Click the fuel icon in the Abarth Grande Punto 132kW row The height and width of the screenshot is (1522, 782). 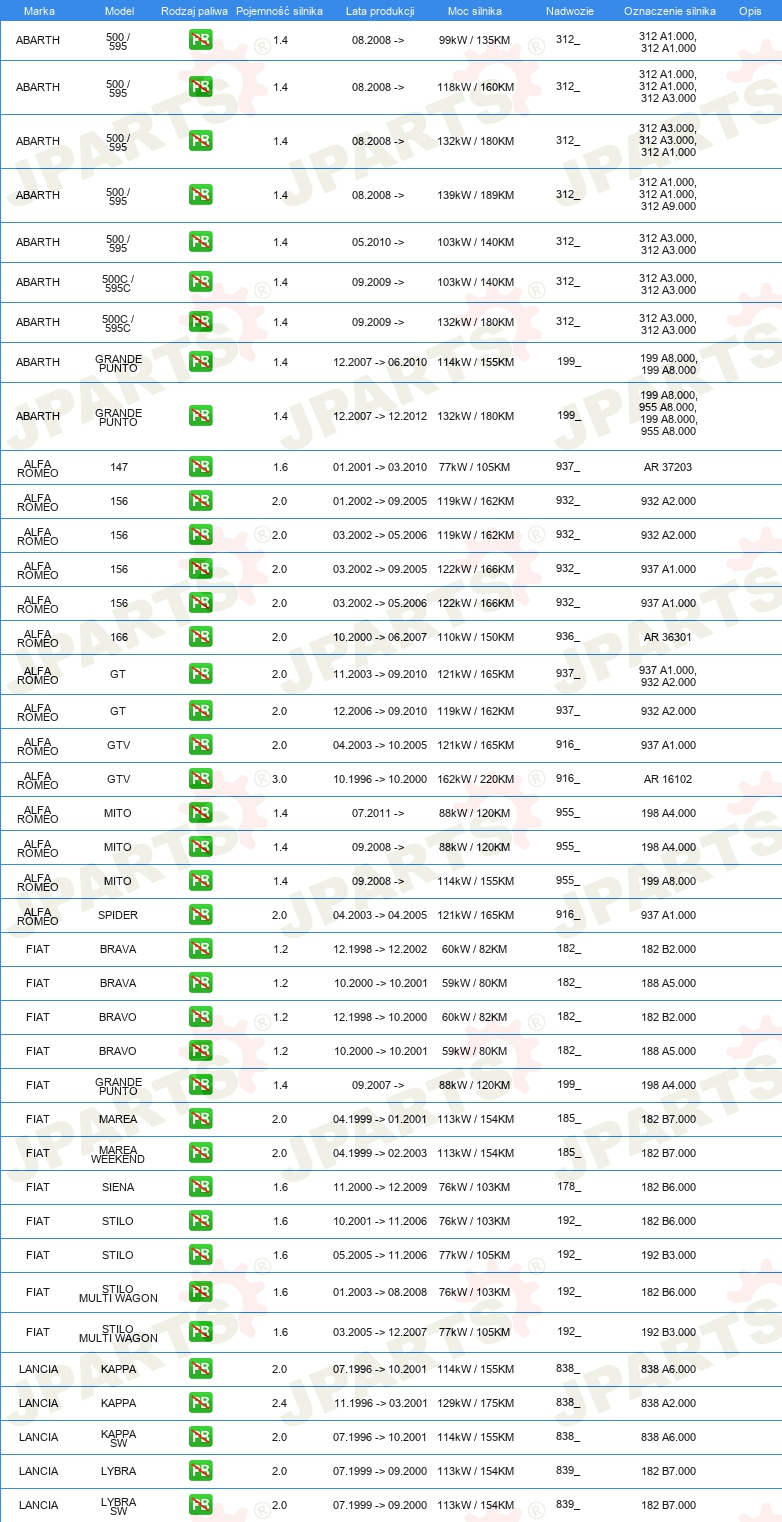tap(200, 416)
